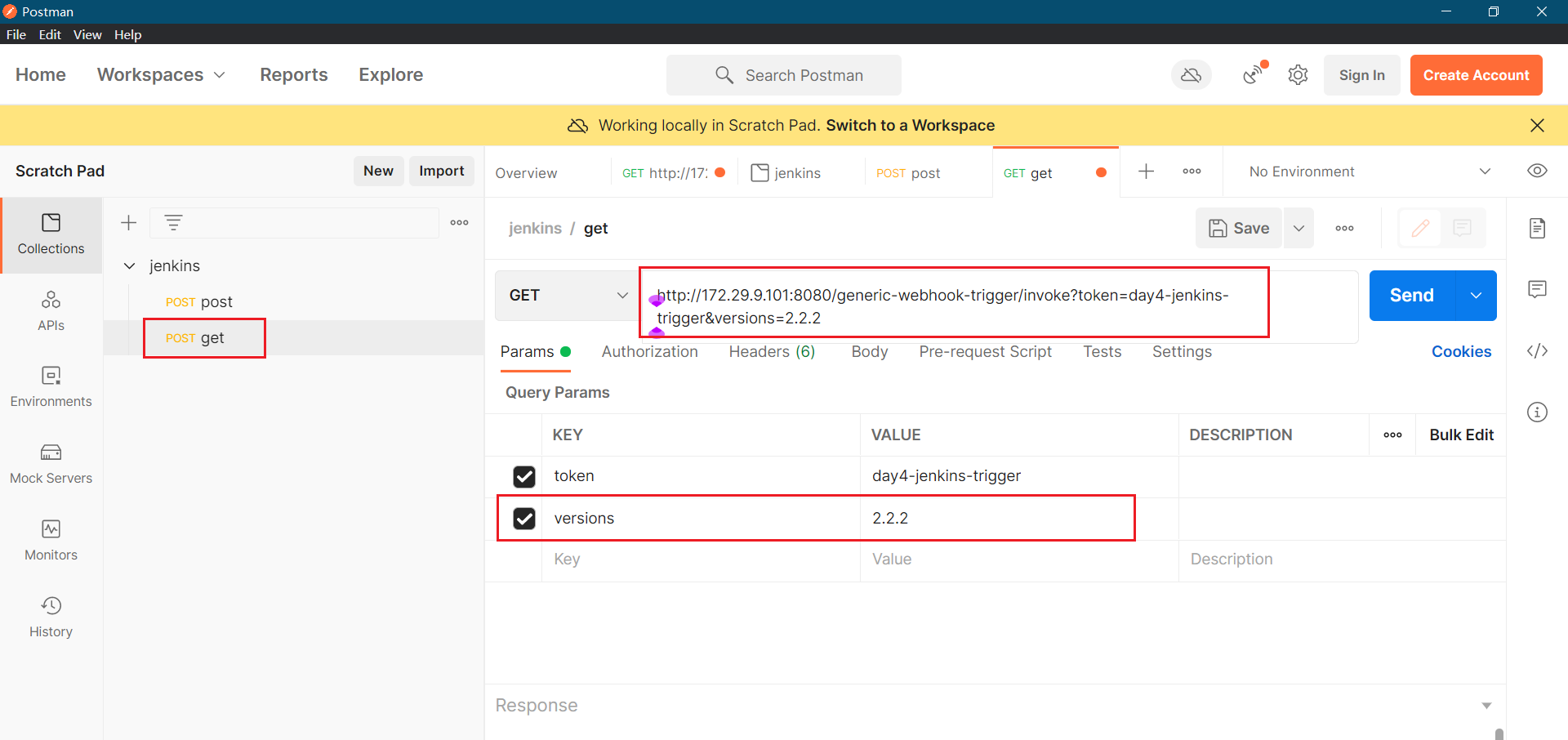The width and height of the screenshot is (1568, 740).
Task: Open the Collections sidebar panel
Action: [x=51, y=234]
